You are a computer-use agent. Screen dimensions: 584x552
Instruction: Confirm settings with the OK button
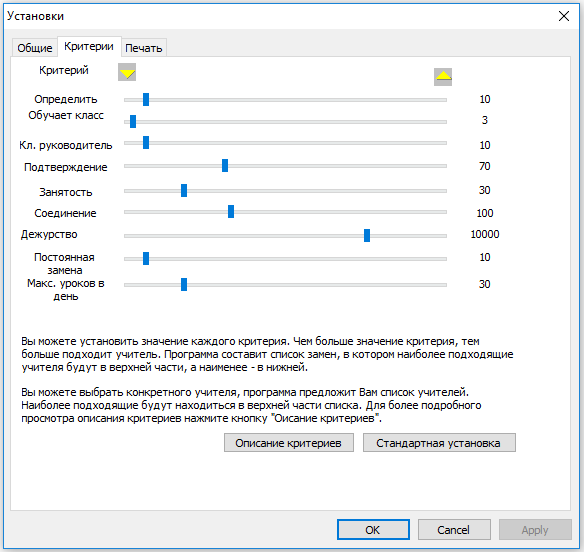(373, 529)
